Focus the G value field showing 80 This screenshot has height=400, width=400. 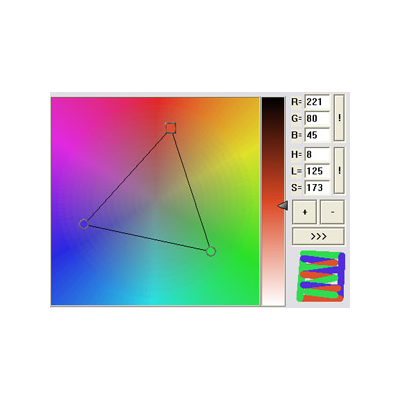click(317, 118)
